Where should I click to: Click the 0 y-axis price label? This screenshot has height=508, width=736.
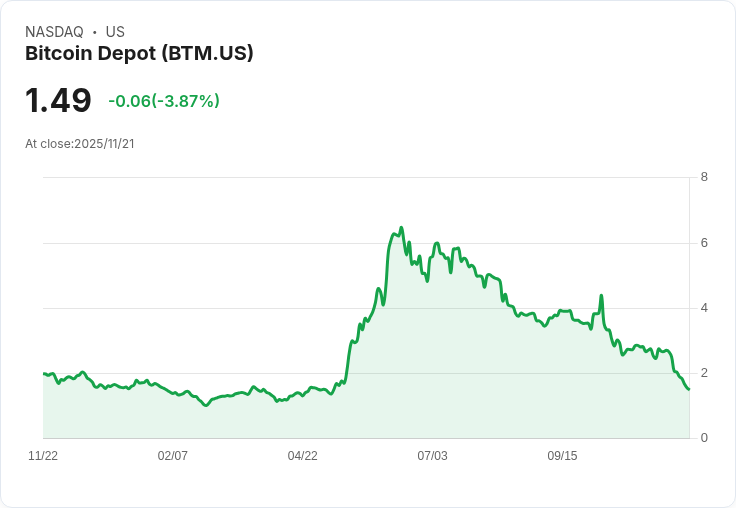click(x=704, y=438)
